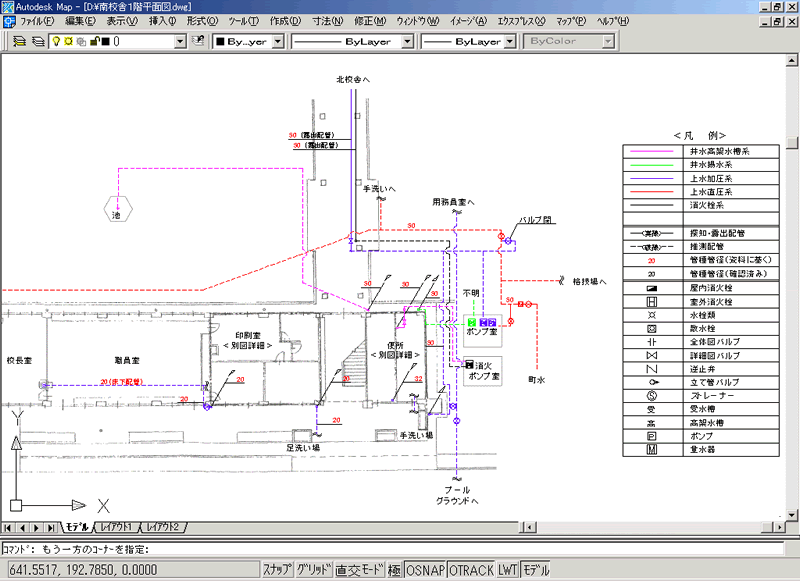Click the Layer Previous icon

(198, 41)
